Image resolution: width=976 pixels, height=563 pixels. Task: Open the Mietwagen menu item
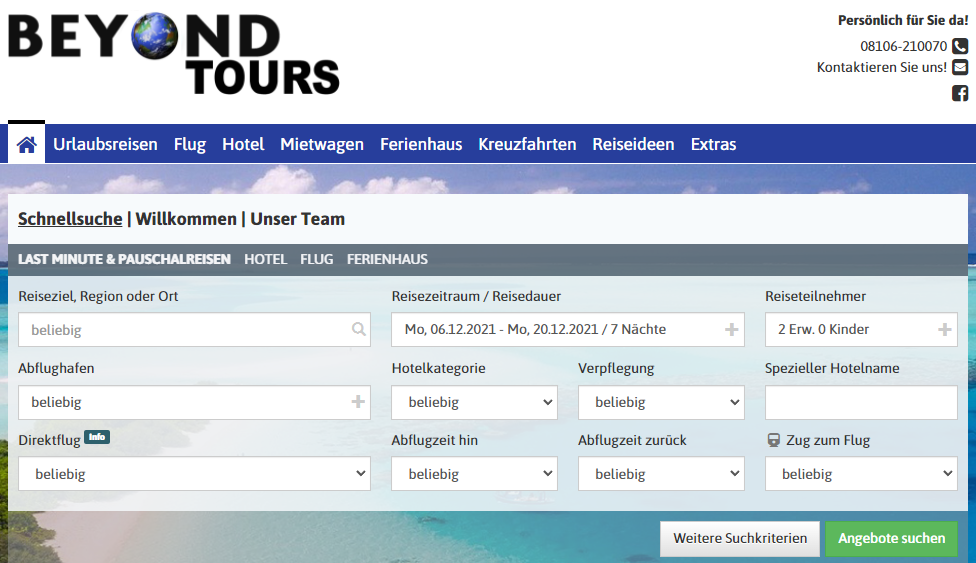tap(322, 144)
